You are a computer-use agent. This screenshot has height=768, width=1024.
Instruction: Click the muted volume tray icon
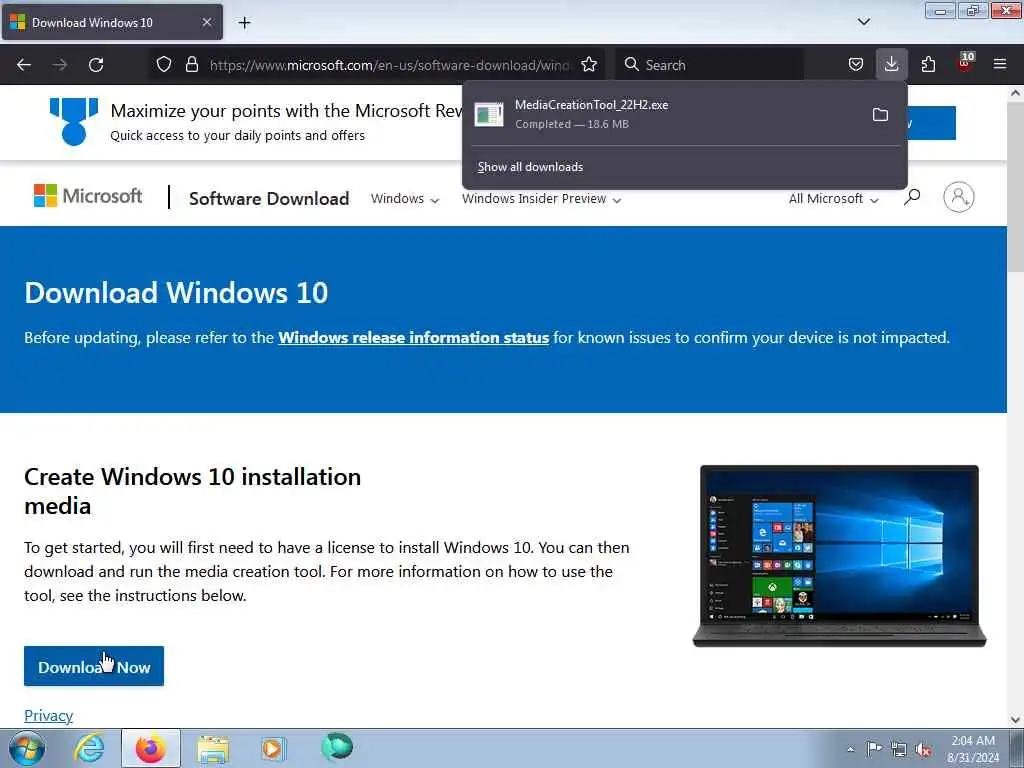click(x=923, y=750)
